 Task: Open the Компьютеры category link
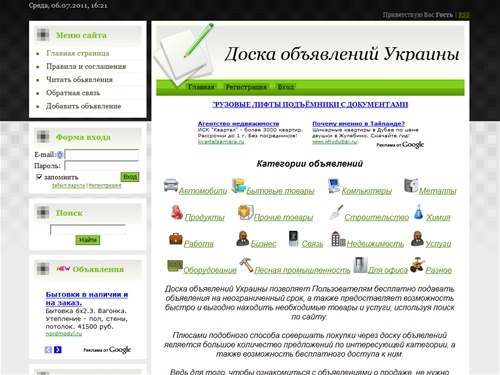(367, 191)
